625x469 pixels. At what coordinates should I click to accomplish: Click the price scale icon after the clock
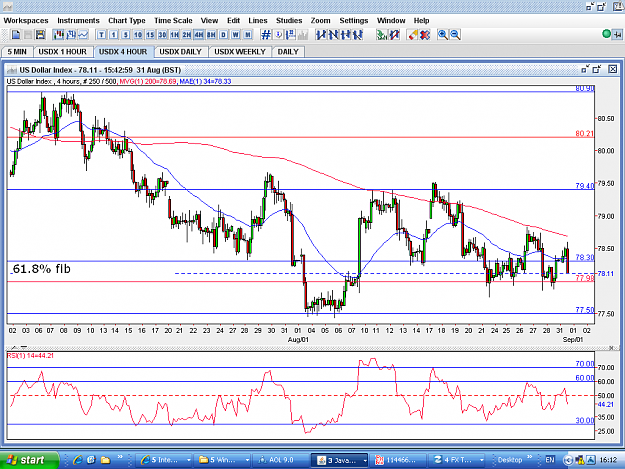pos(291,35)
